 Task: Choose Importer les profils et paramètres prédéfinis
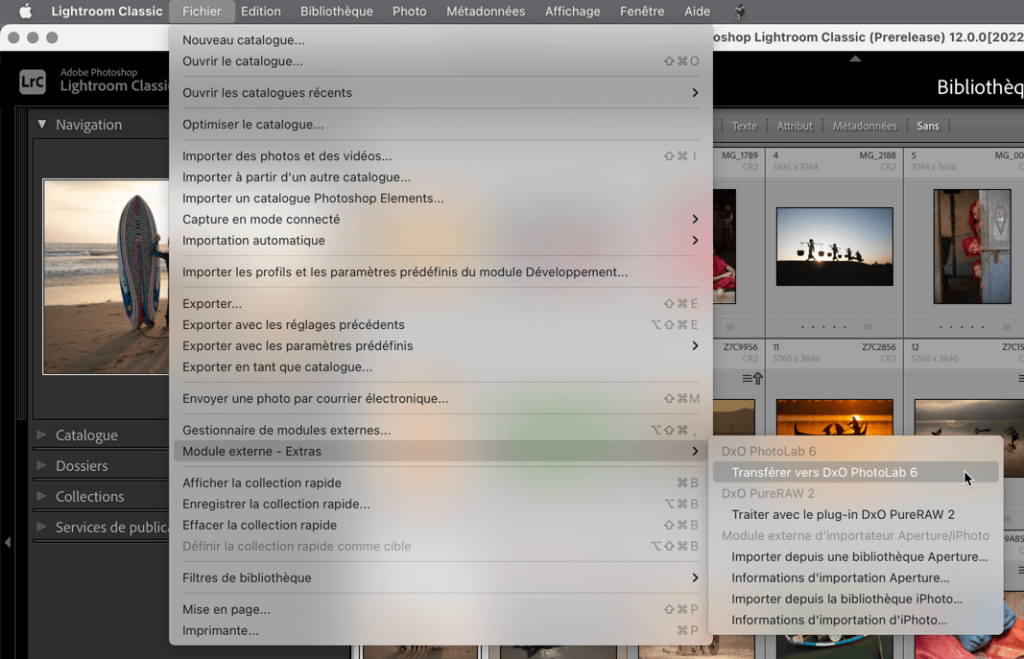pos(440,272)
